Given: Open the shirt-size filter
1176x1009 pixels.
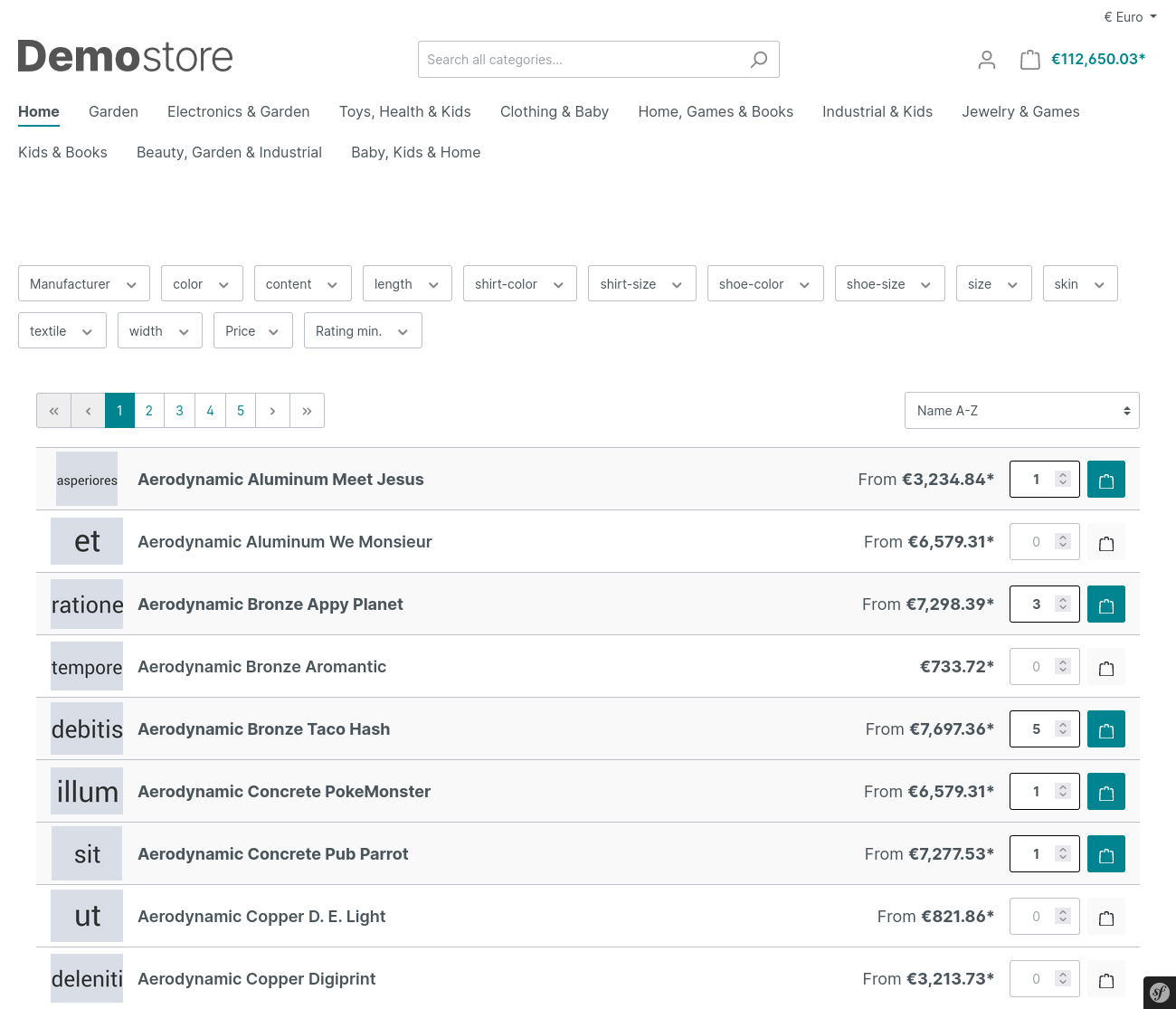Looking at the screenshot, I should coord(642,283).
